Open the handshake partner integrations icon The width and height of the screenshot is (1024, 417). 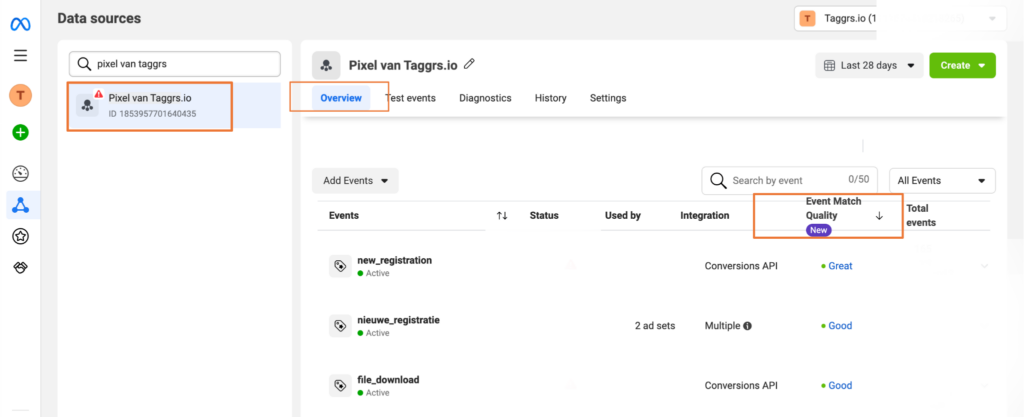pyautogui.click(x=20, y=268)
